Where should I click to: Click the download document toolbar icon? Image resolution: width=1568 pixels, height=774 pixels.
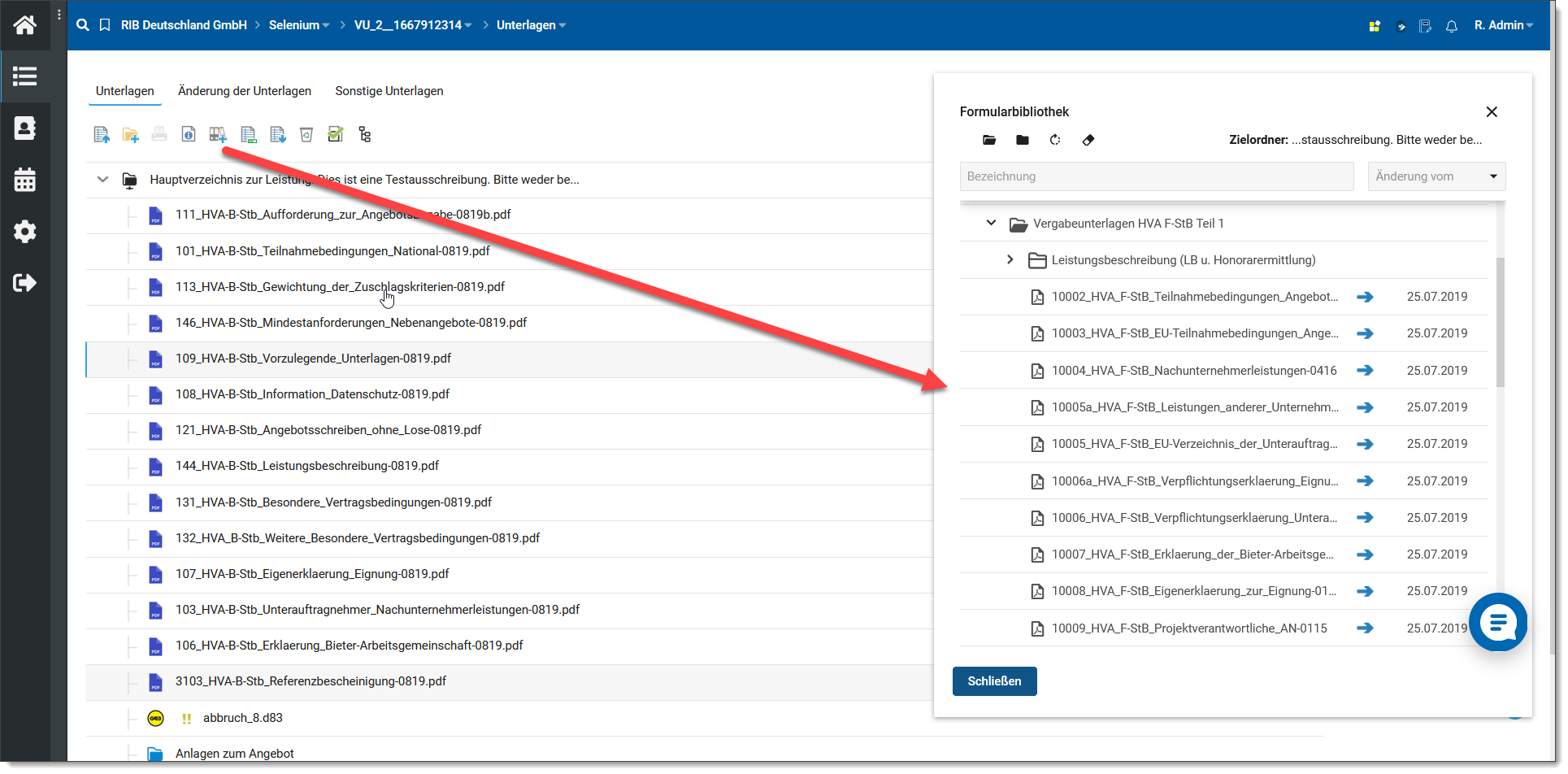pos(278,135)
